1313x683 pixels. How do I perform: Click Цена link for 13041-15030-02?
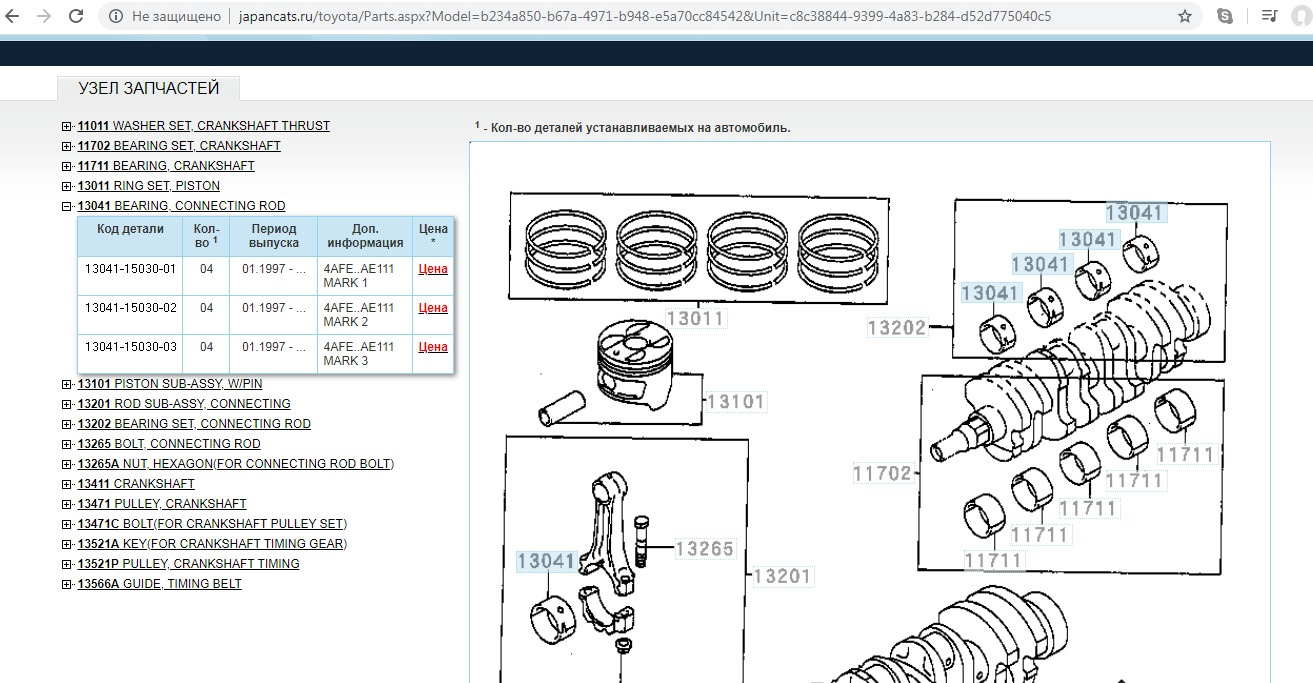point(433,308)
